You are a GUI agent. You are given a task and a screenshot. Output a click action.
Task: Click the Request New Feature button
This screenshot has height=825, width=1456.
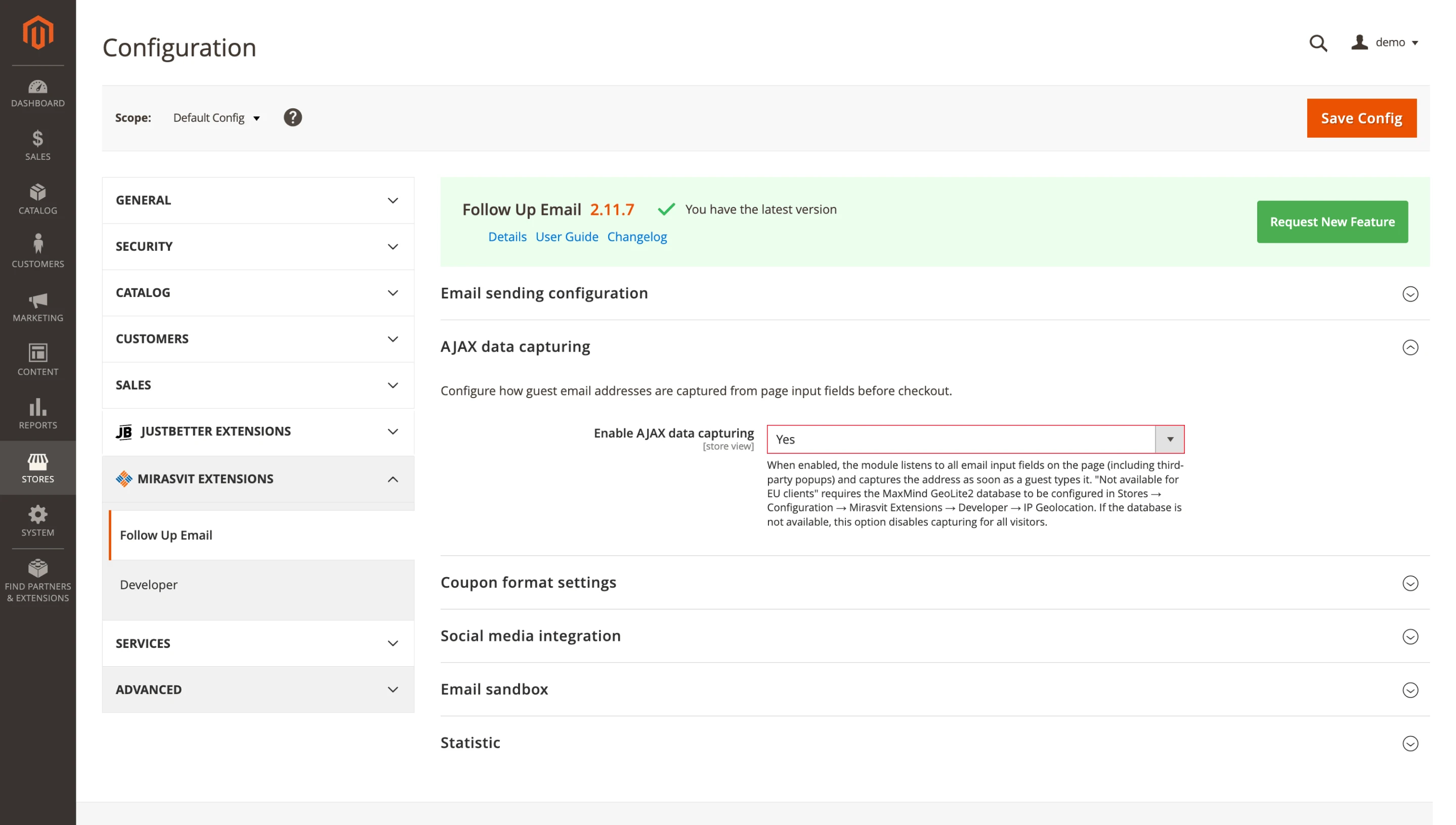(x=1332, y=222)
